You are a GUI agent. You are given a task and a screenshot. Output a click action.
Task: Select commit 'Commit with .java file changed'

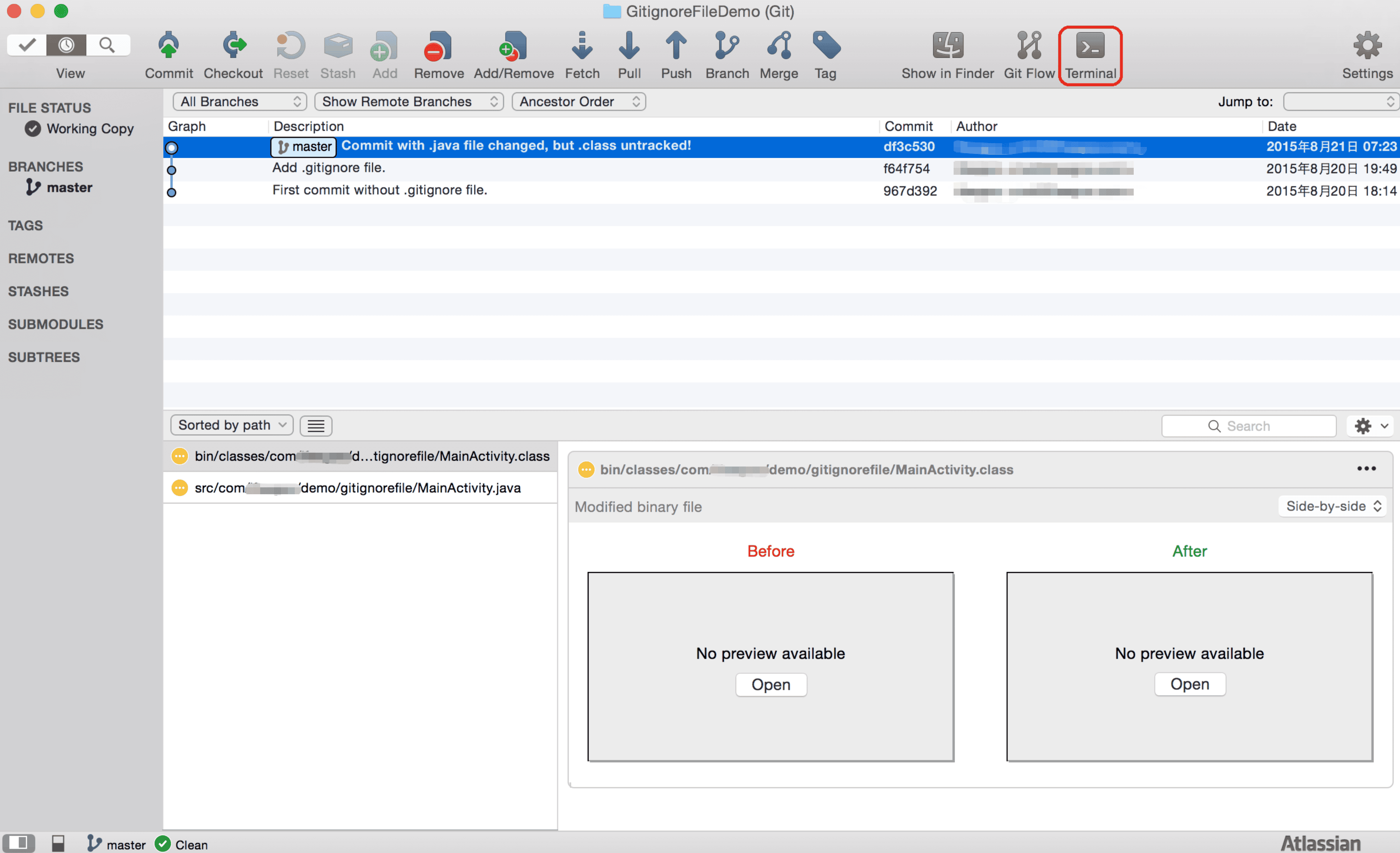point(781,147)
